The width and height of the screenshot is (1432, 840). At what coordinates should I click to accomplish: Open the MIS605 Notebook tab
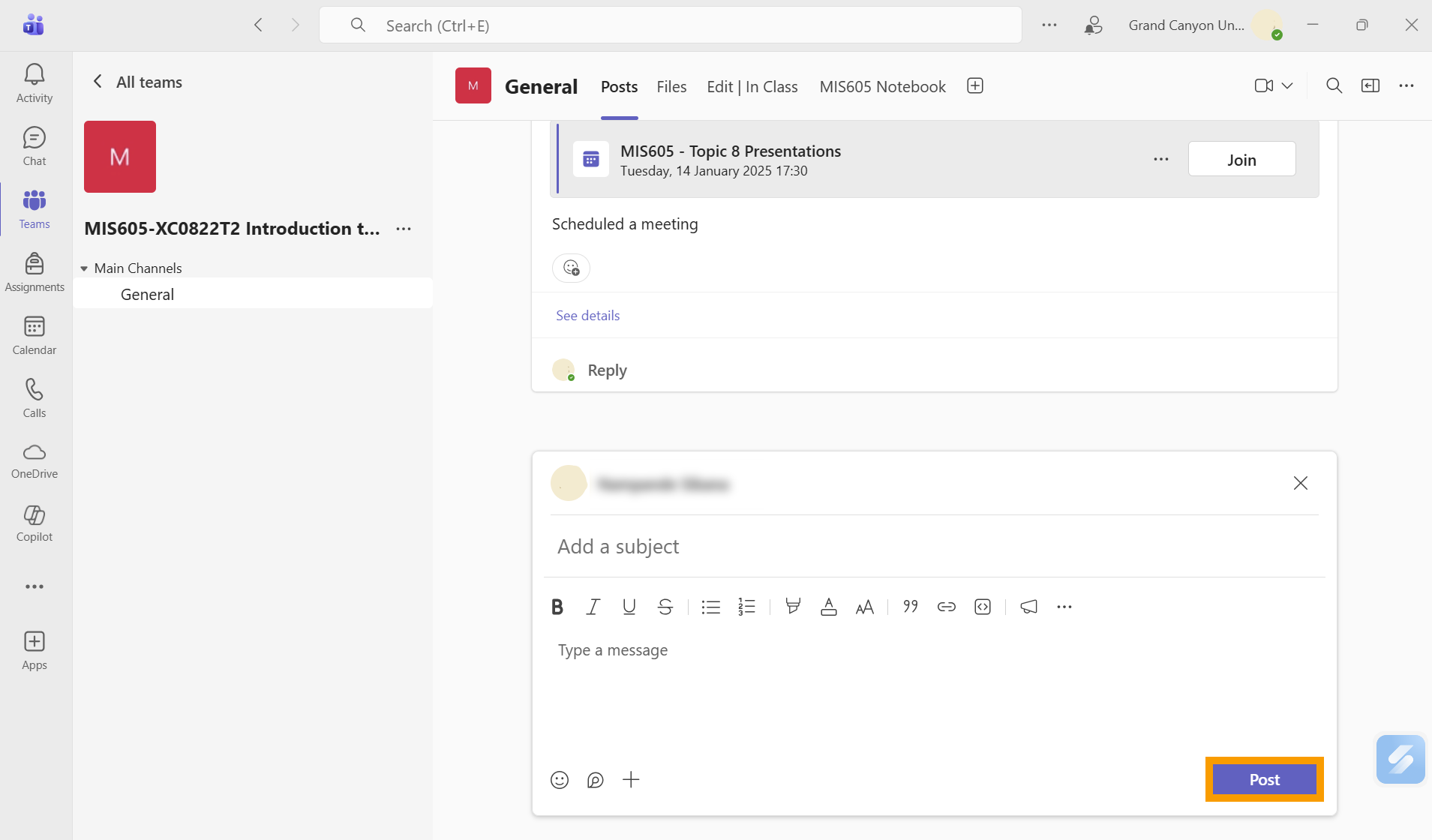click(882, 87)
